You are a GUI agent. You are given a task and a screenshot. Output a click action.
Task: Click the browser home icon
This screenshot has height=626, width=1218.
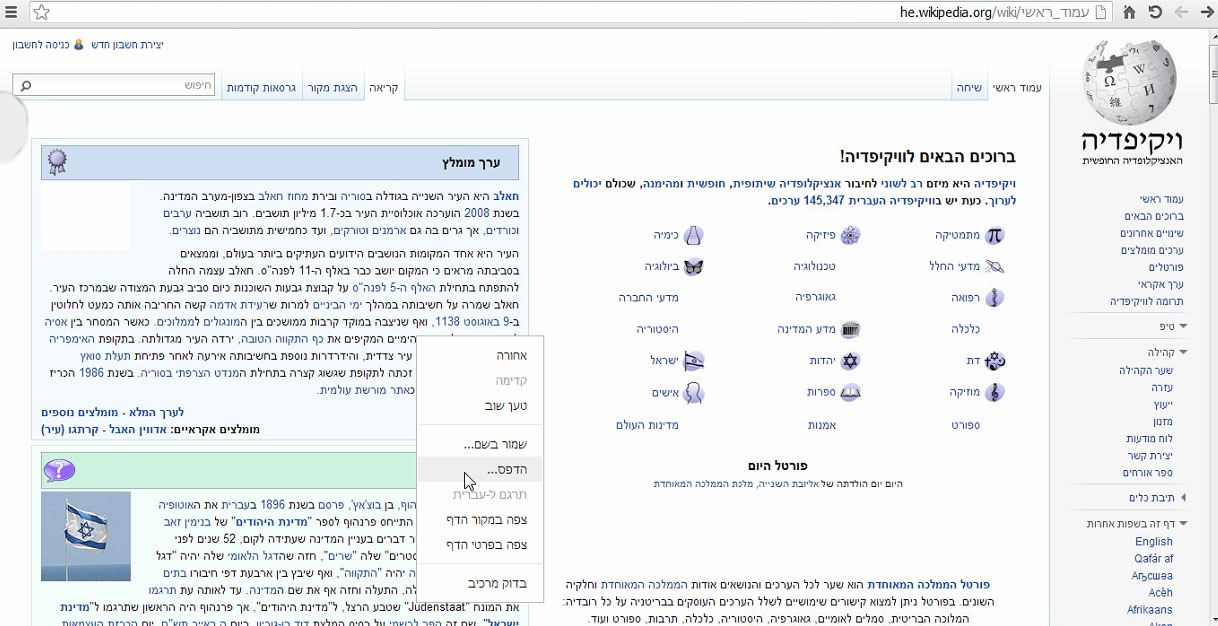(x=1129, y=12)
